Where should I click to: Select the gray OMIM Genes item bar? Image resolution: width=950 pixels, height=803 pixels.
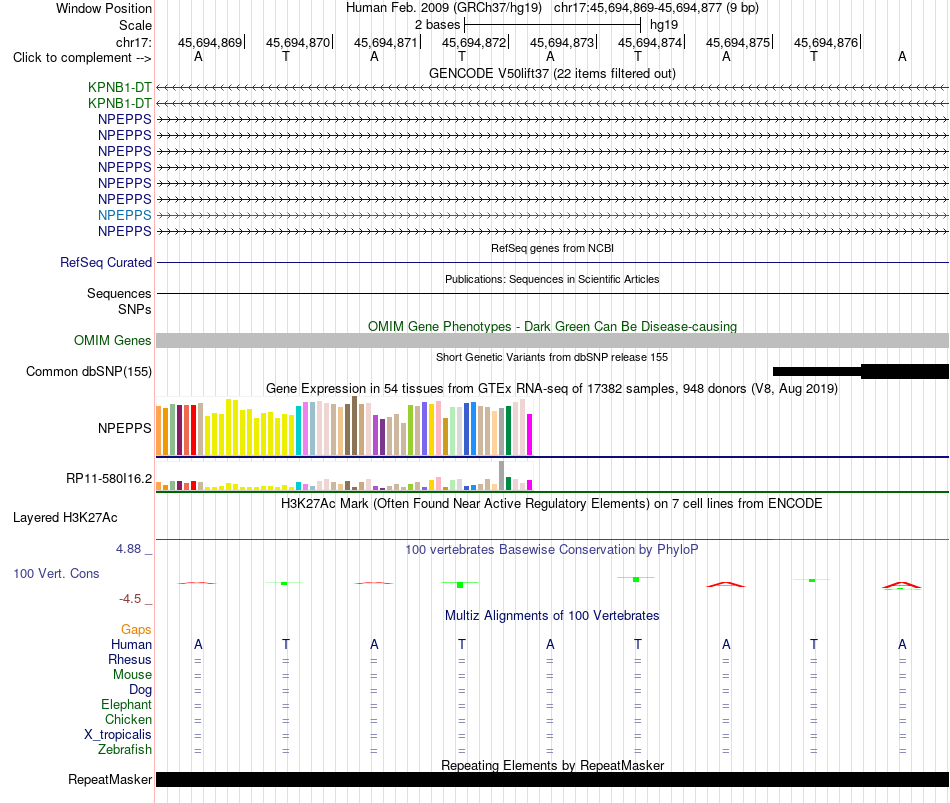[552, 341]
